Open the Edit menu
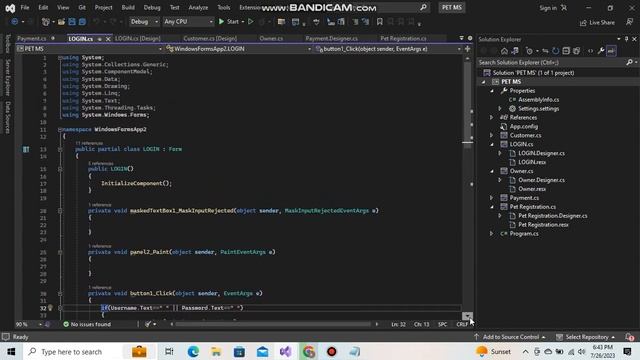Viewport: 640px width, 360px height. coord(43,7)
